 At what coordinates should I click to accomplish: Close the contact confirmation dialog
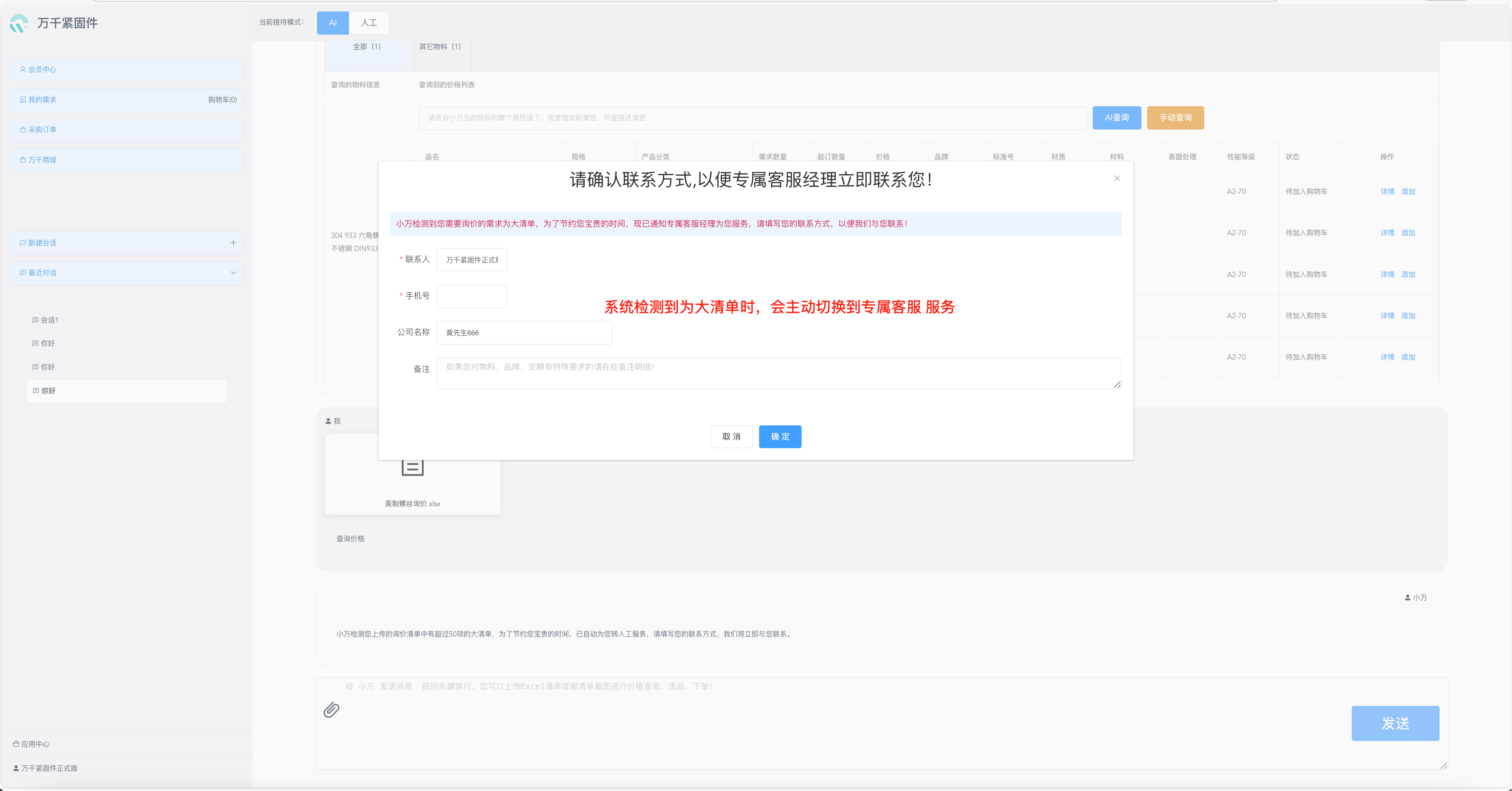click(1117, 178)
